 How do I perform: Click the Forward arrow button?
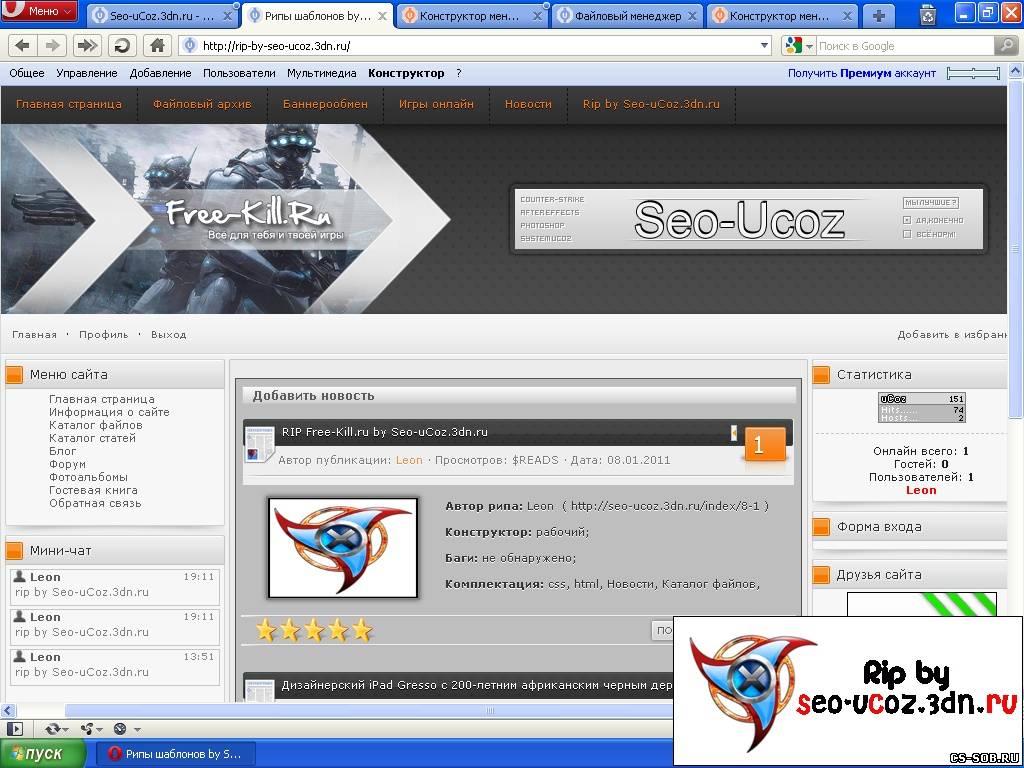pos(51,45)
